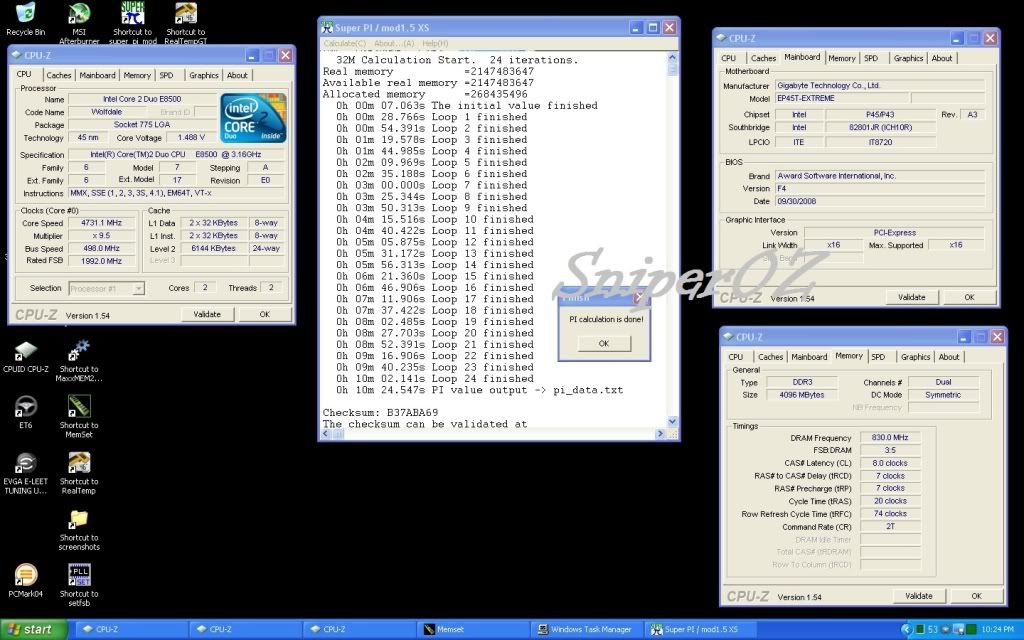This screenshot has height=640, width=1024.
Task: Select the SPD tab in Memory CPU-Z window
Action: pos(878,356)
